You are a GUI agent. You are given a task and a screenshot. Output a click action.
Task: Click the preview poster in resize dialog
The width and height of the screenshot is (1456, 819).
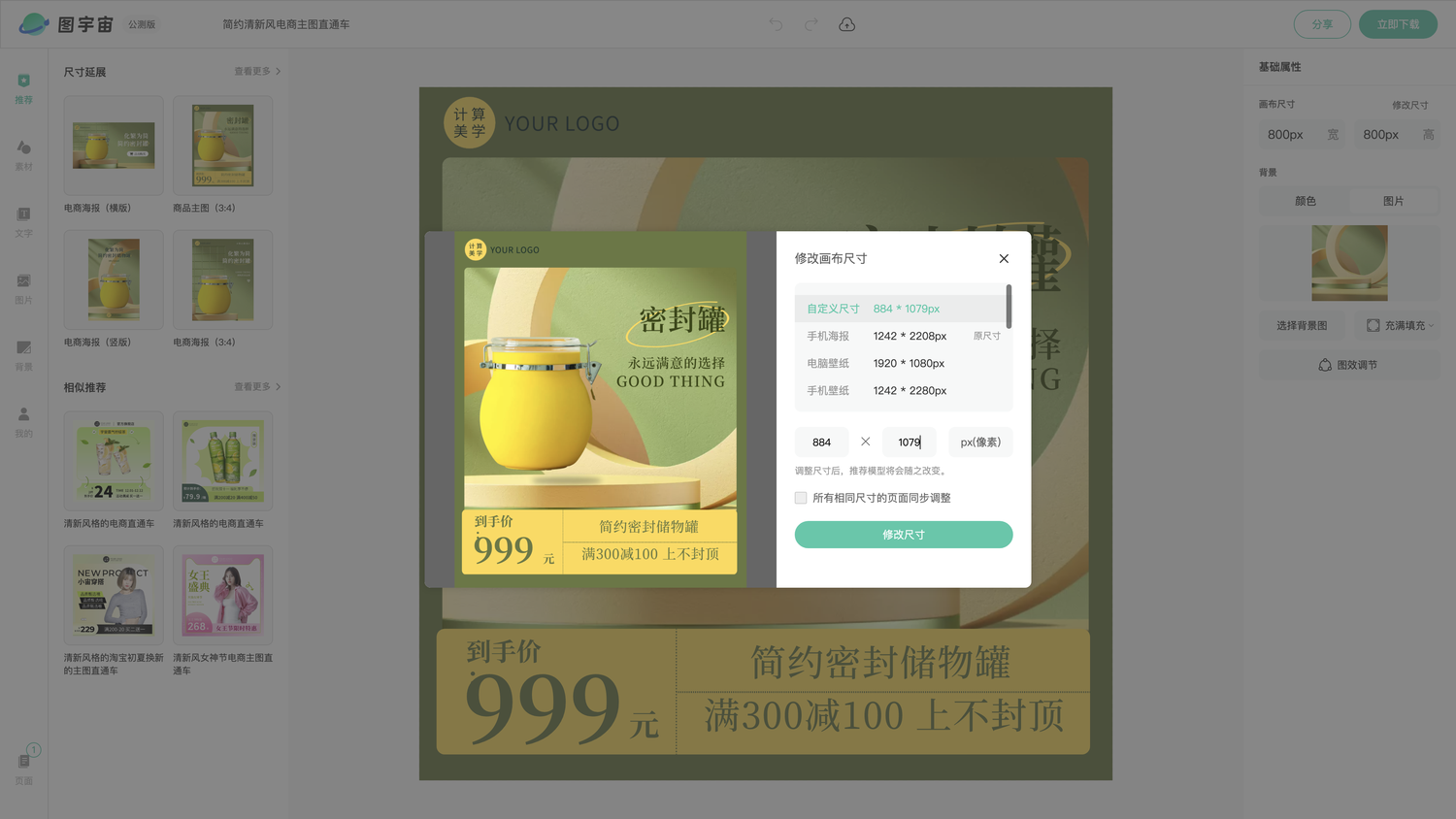tap(601, 409)
